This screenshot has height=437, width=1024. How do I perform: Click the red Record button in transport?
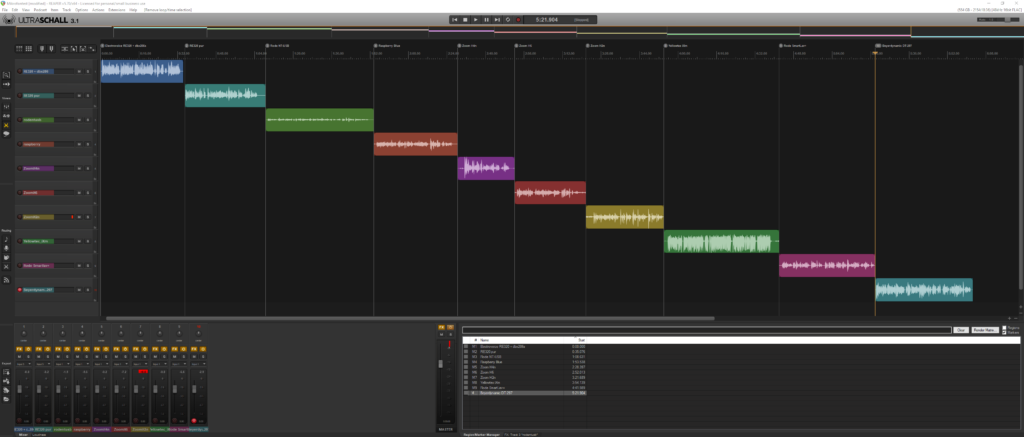(519, 20)
